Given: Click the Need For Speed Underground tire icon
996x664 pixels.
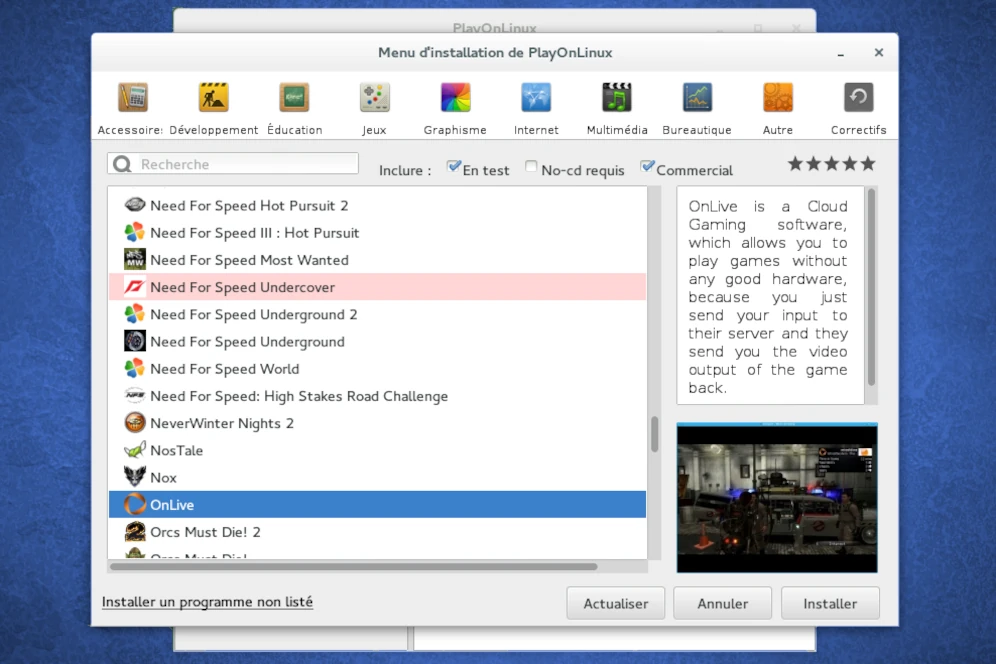Looking at the screenshot, I should tap(135, 341).
